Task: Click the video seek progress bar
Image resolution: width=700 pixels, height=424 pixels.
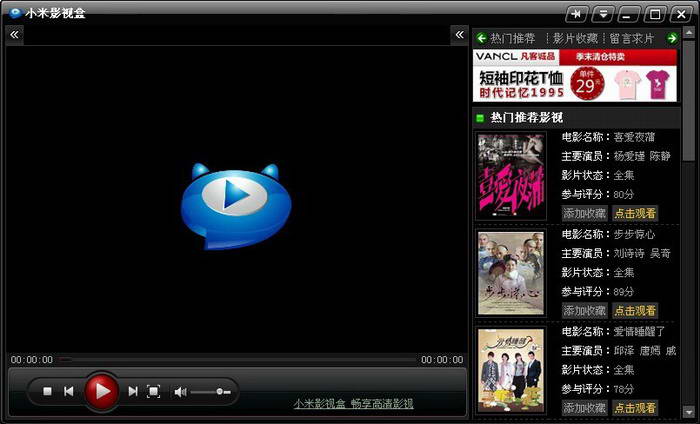Action: point(237,359)
